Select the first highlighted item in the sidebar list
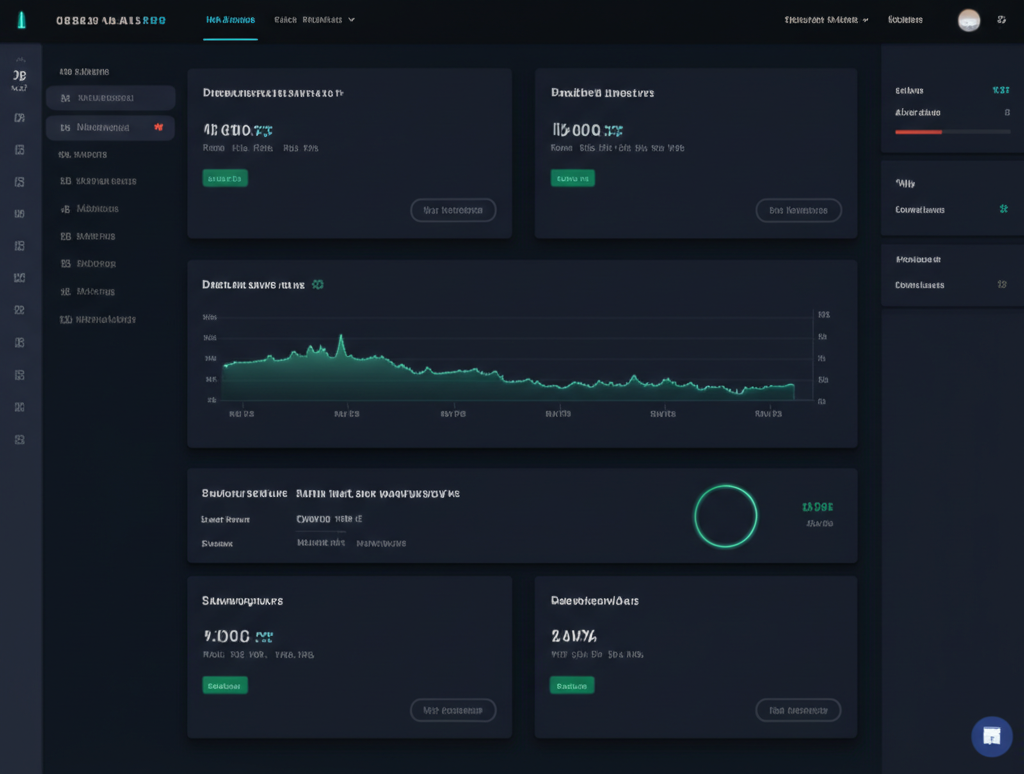1024x774 pixels. (110, 98)
